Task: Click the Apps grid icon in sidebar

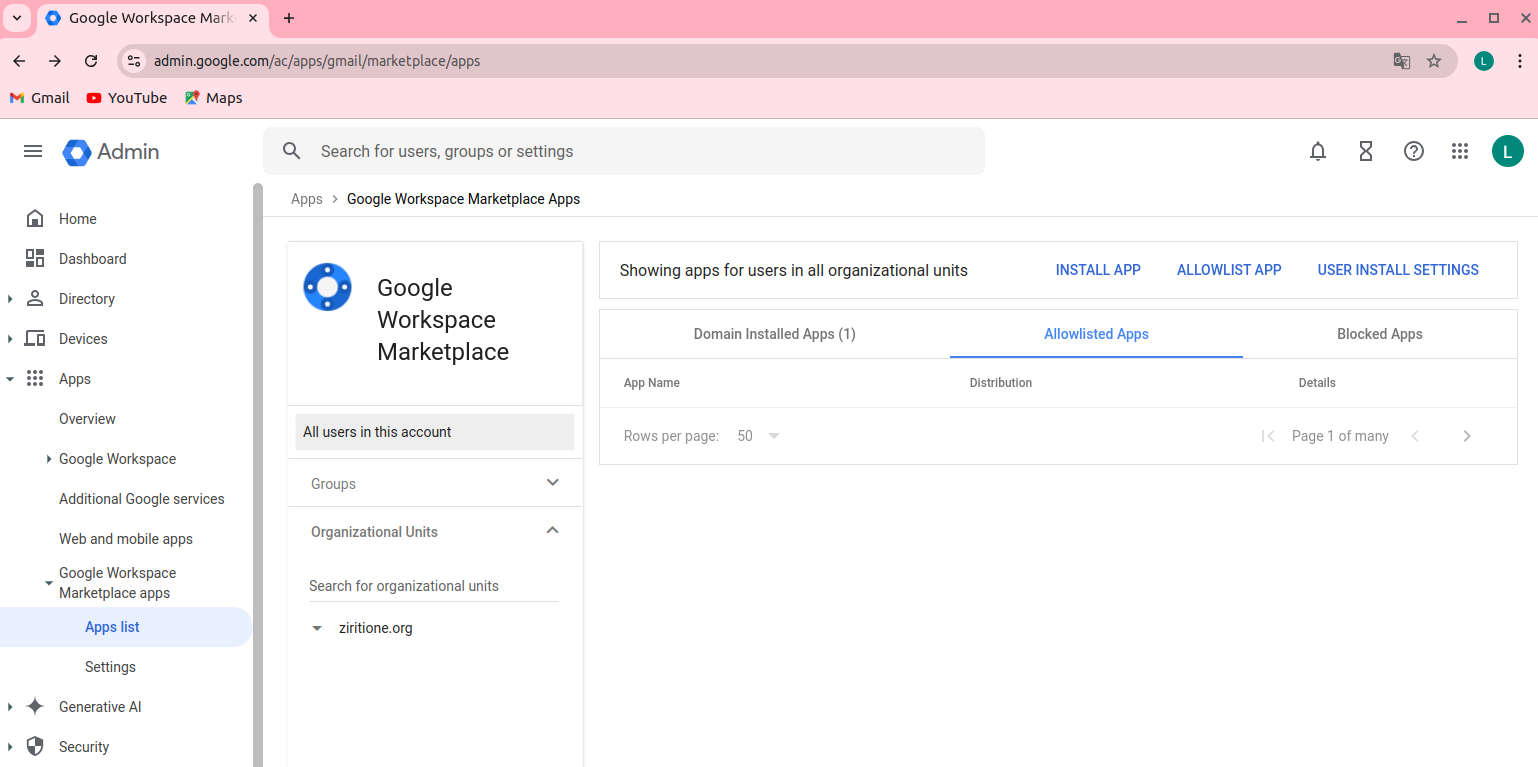Action: (x=35, y=379)
